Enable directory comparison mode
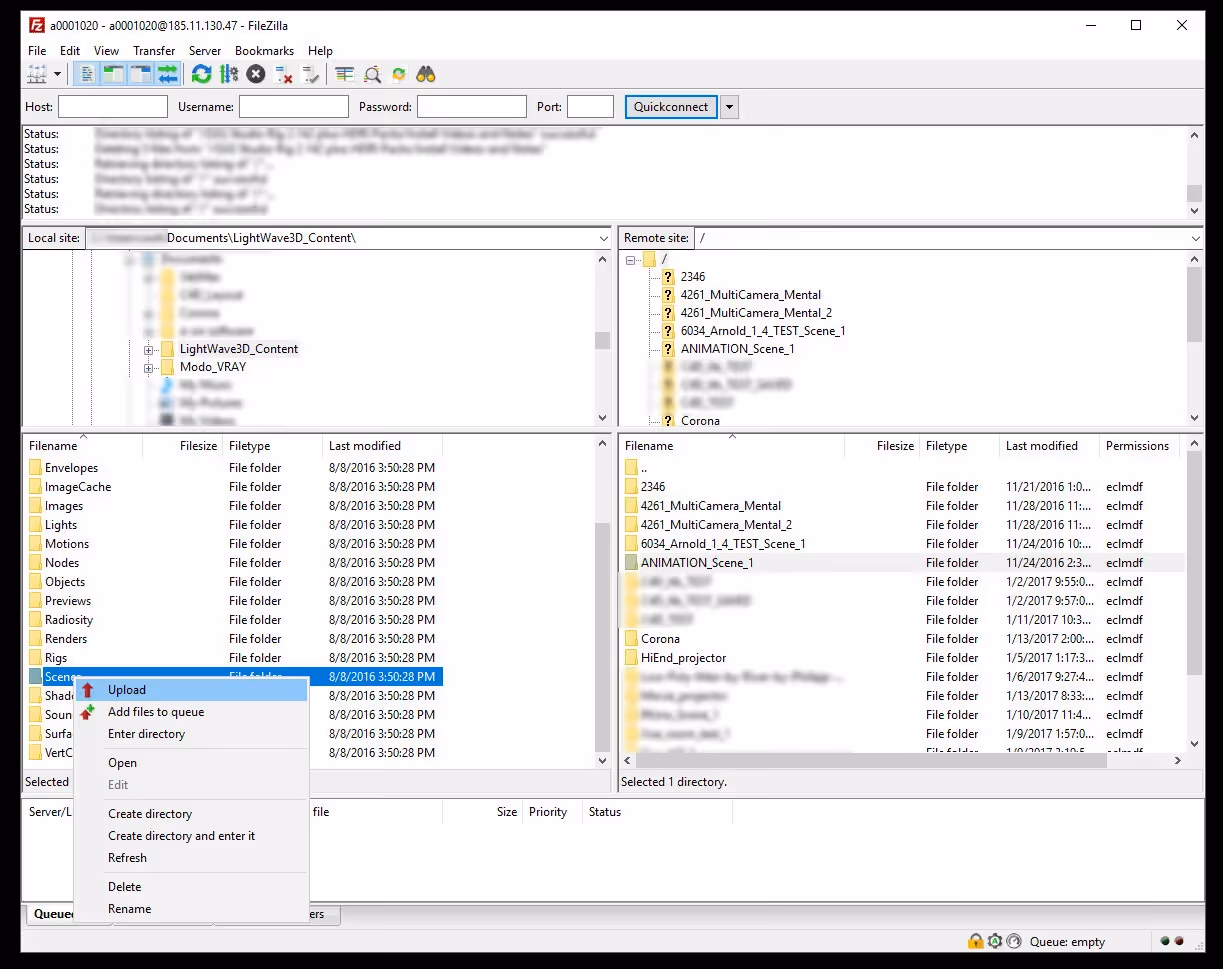Image resolution: width=1223 pixels, height=969 pixels. point(373,73)
